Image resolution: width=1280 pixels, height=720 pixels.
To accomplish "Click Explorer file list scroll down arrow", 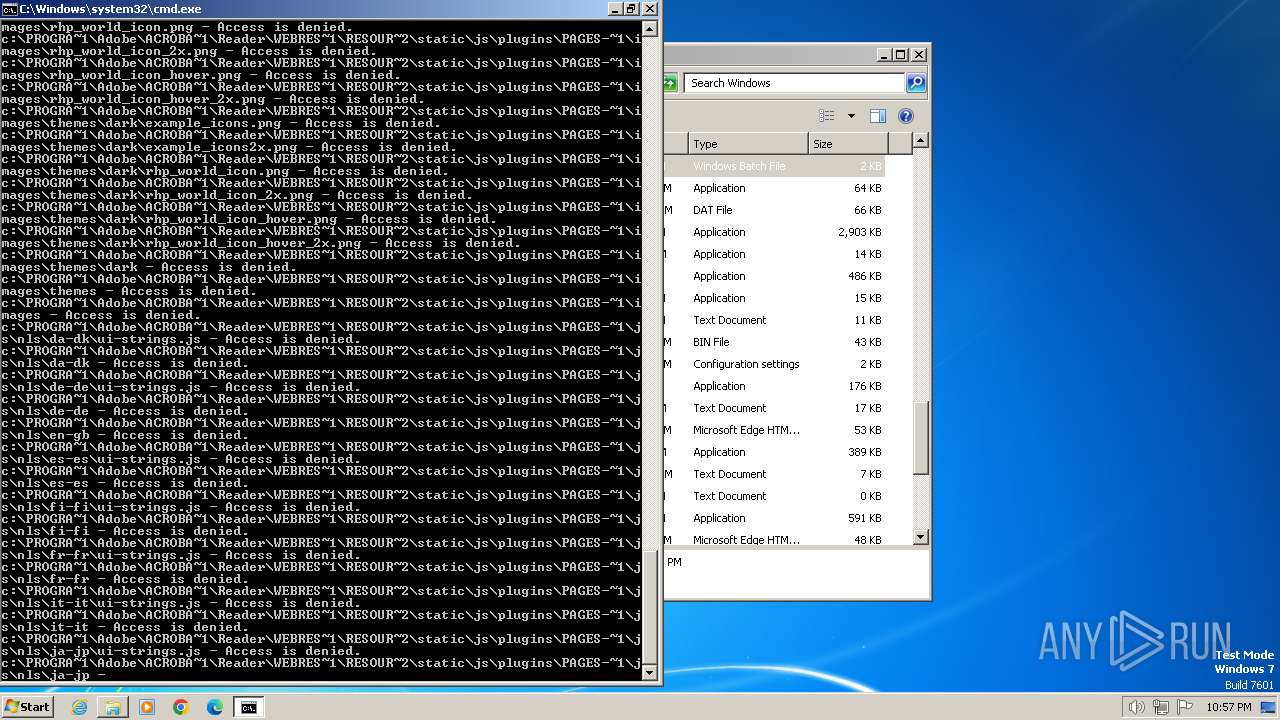I will pyautogui.click(x=921, y=537).
